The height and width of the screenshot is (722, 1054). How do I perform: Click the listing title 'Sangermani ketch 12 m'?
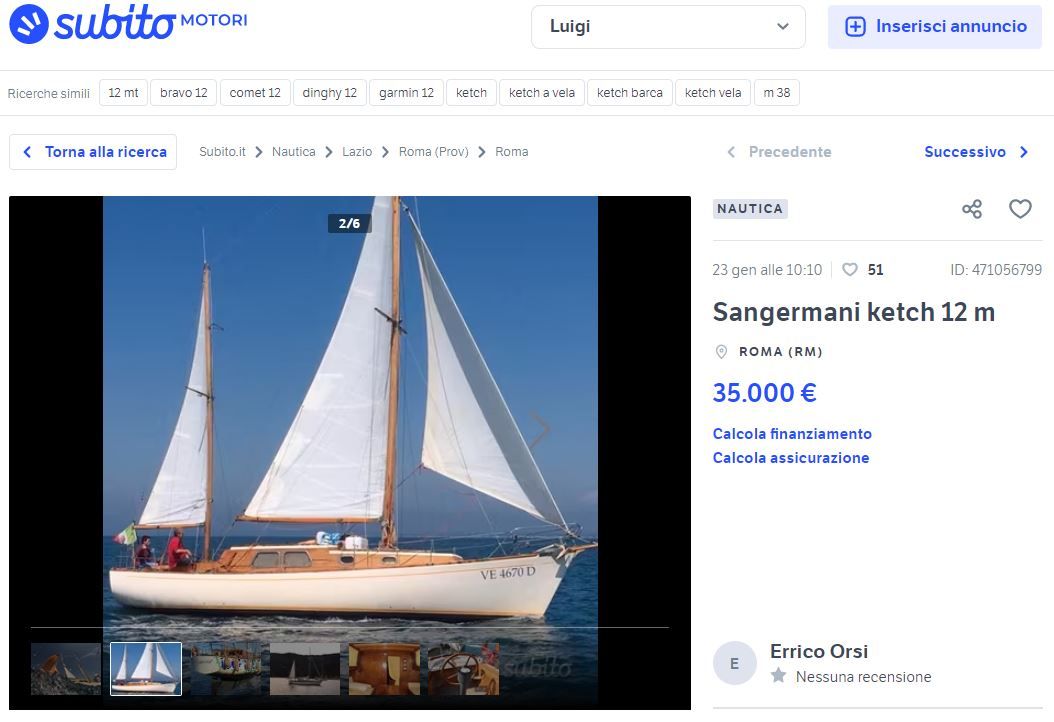(854, 312)
